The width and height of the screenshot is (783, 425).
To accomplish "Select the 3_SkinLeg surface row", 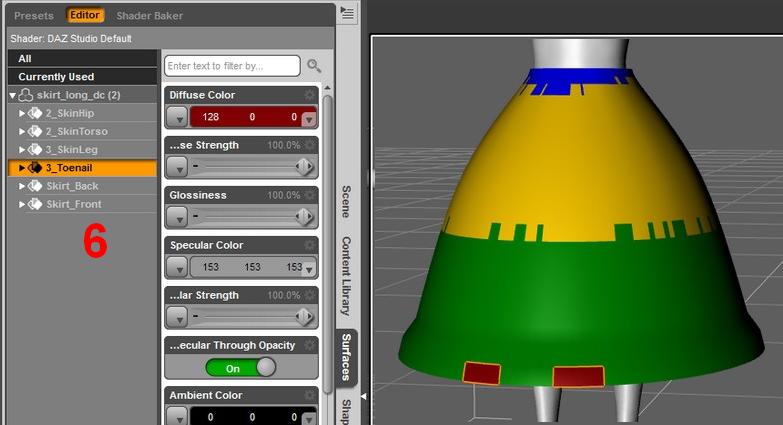I will 82,149.
